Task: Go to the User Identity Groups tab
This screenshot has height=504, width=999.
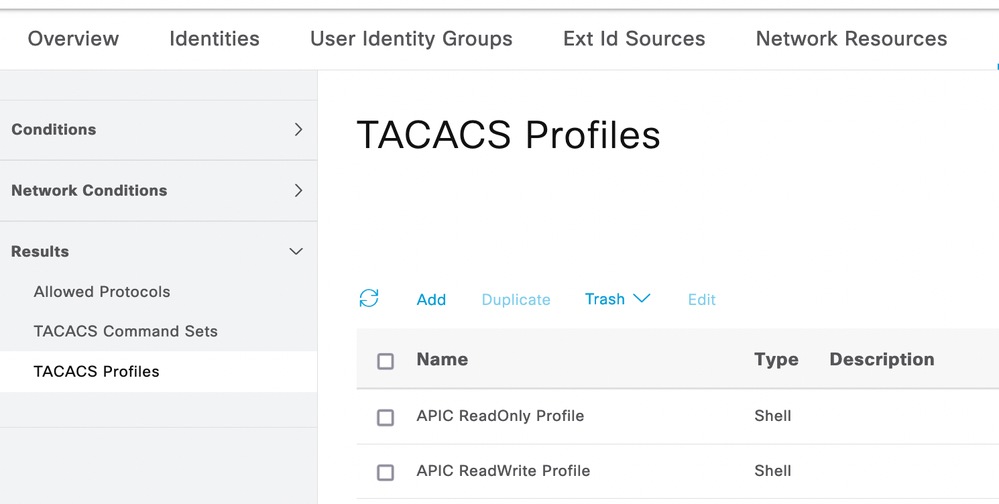Action: click(411, 39)
